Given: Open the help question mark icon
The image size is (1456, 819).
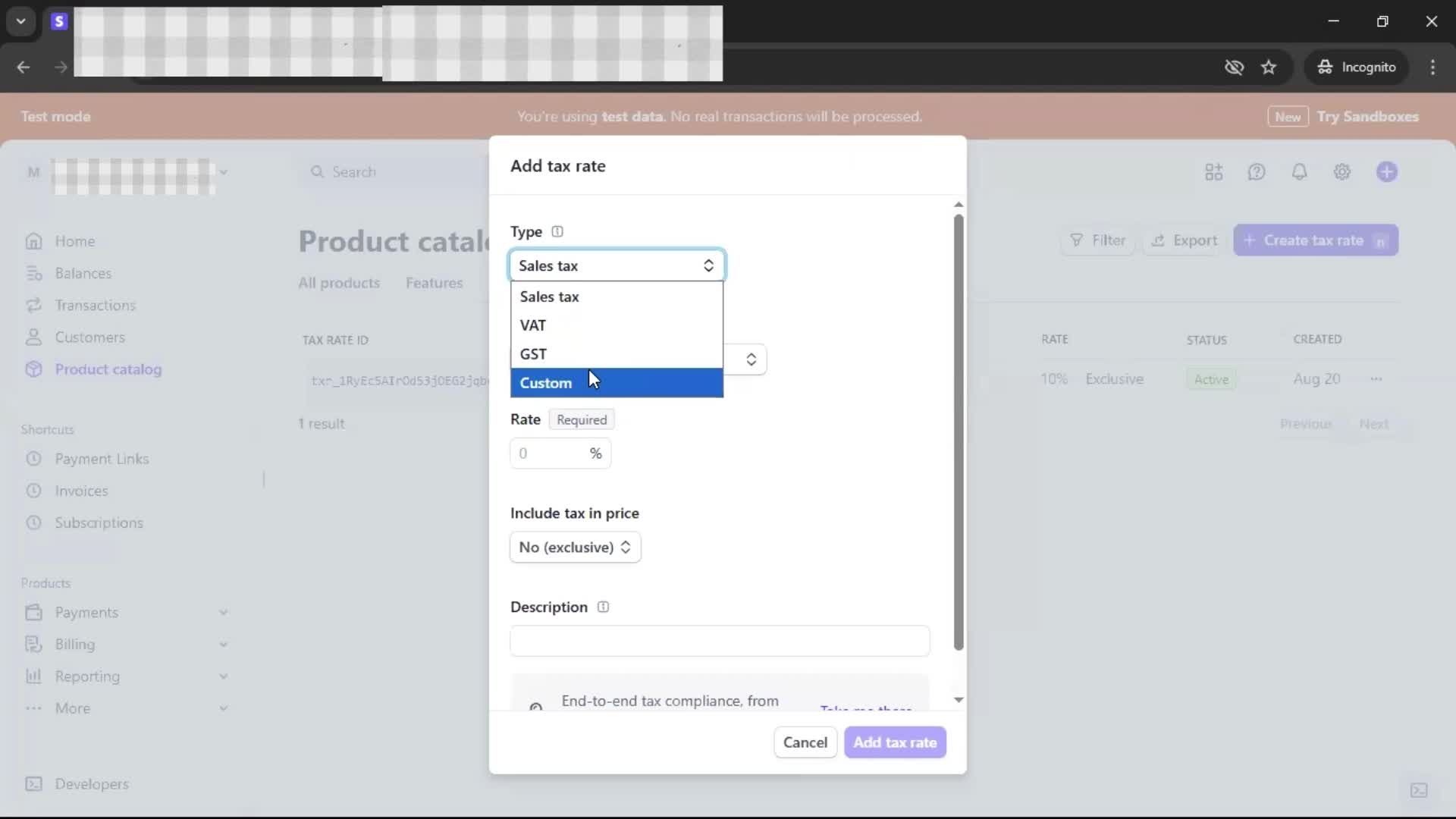Looking at the screenshot, I should [1257, 172].
